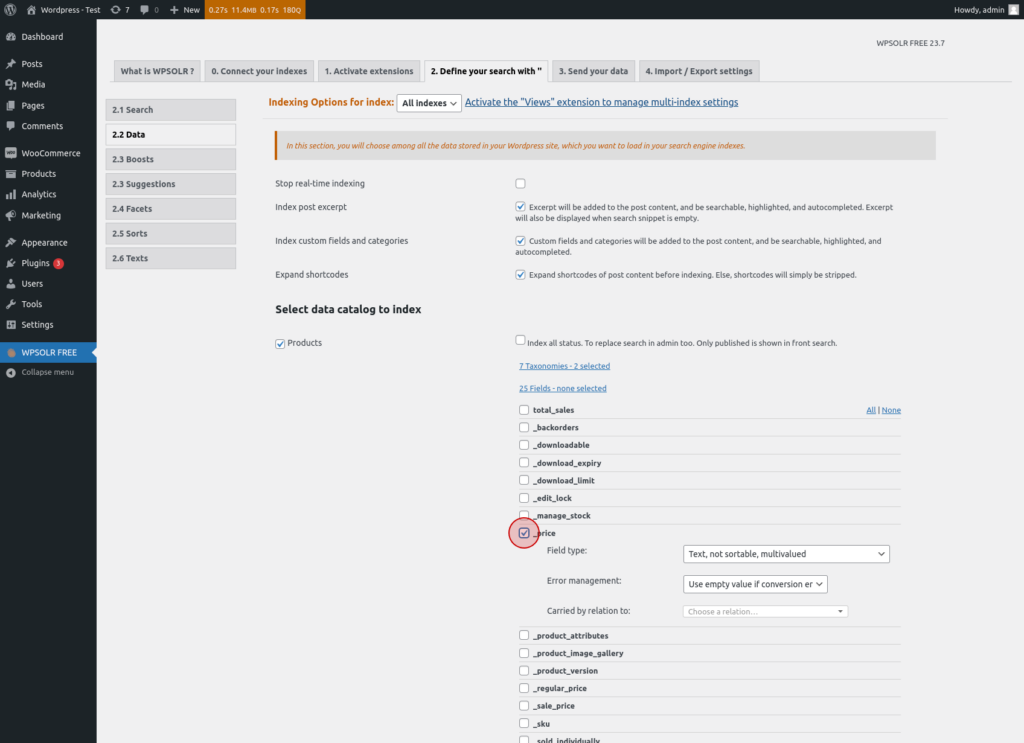The image size is (1024, 743).
Task: Open the WooCommerce icon in sidebar
Action: 10,153
